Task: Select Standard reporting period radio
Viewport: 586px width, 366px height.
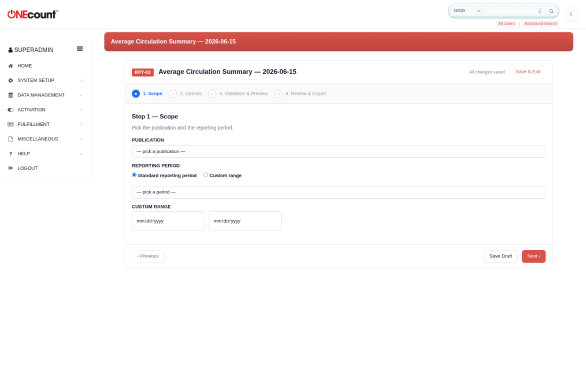Action: (134, 175)
